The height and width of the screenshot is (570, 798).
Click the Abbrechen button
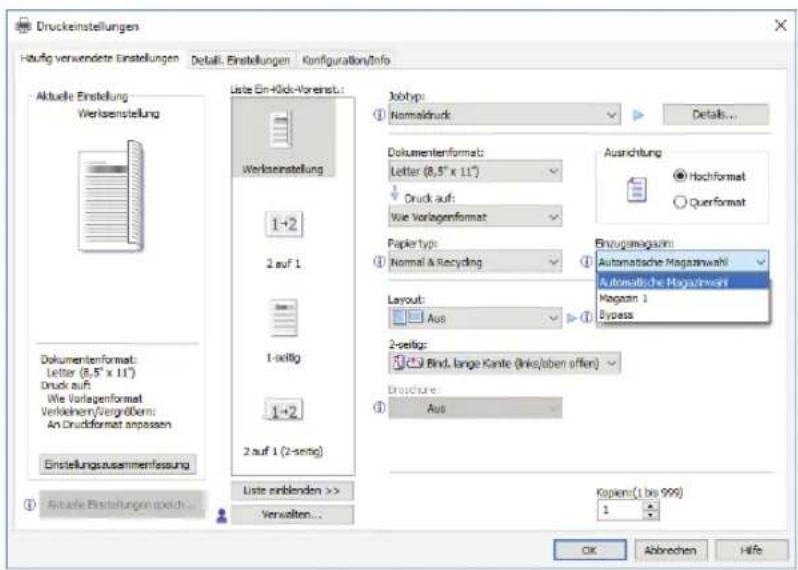click(670, 550)
